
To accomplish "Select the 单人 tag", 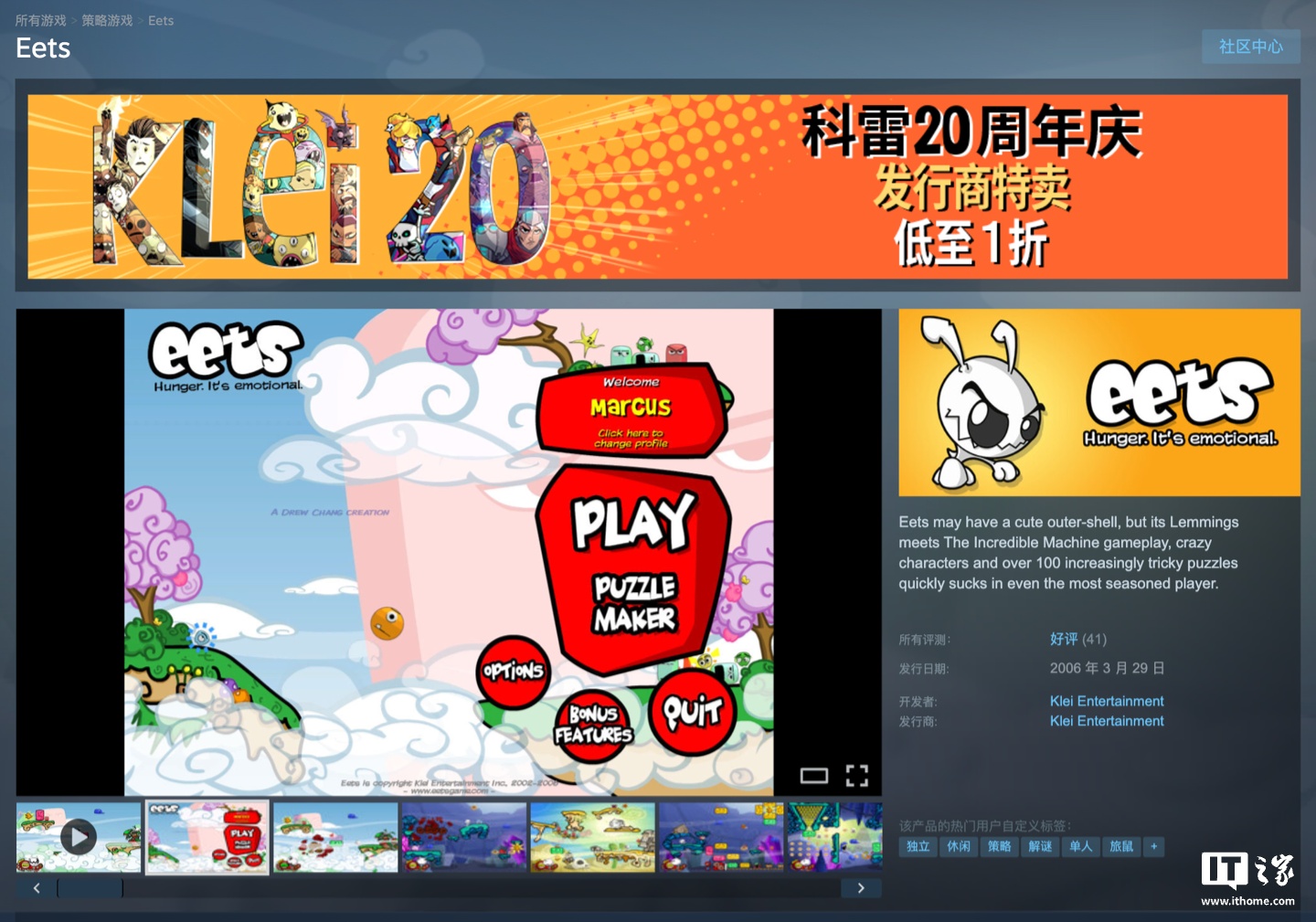I will (1081, 847).
